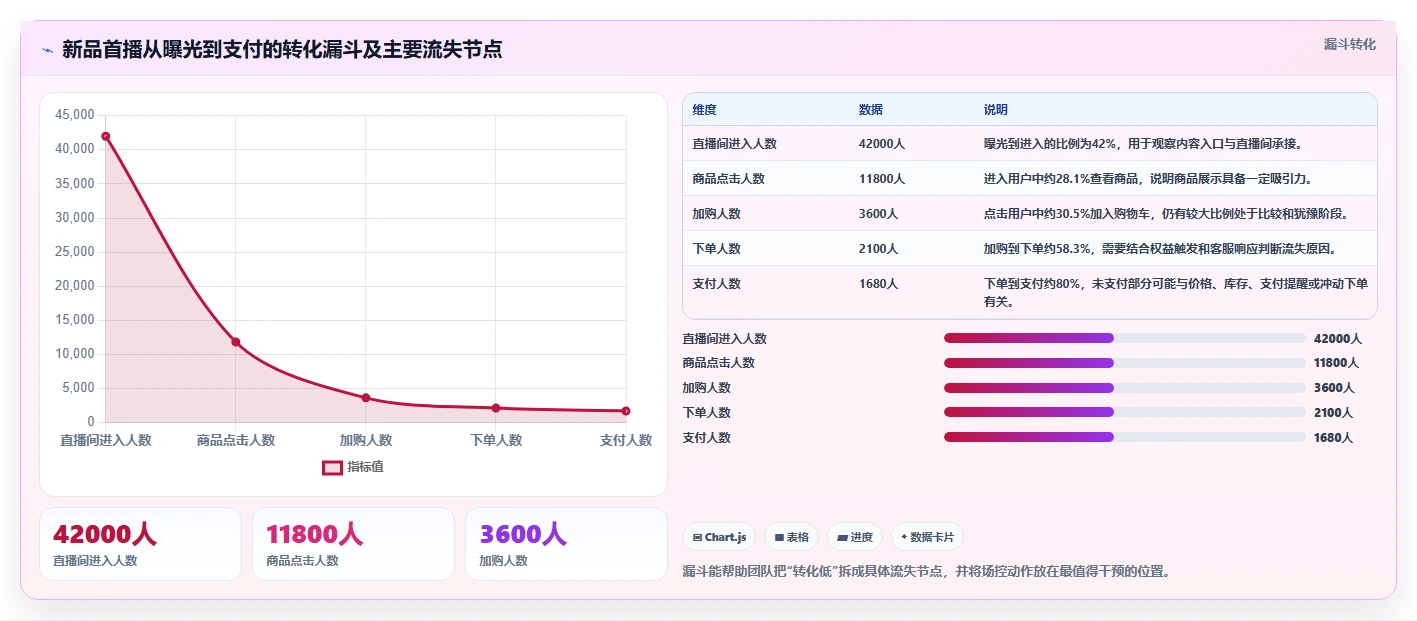Click the 商品点击人数 progress bar
The height and width of the screenshot is (621, 1417).
click(x=1125, y=363)
